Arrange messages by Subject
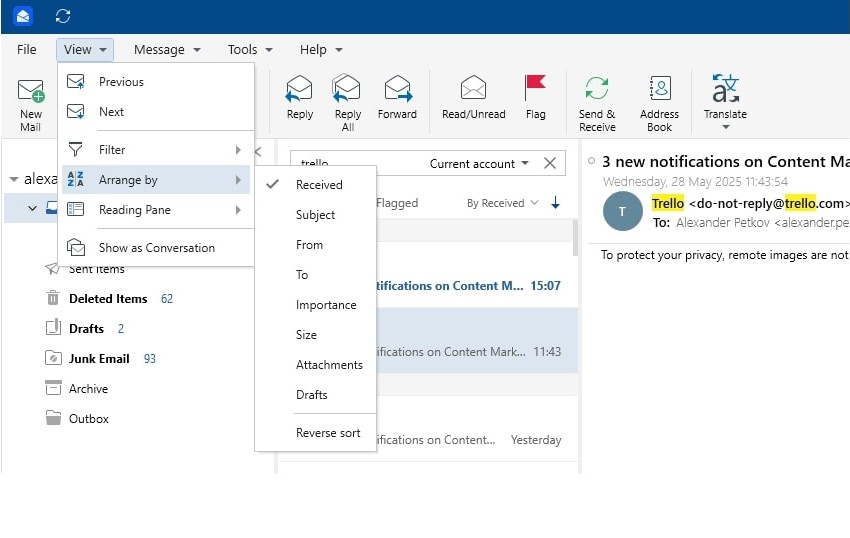 click(x=315, y=215)
